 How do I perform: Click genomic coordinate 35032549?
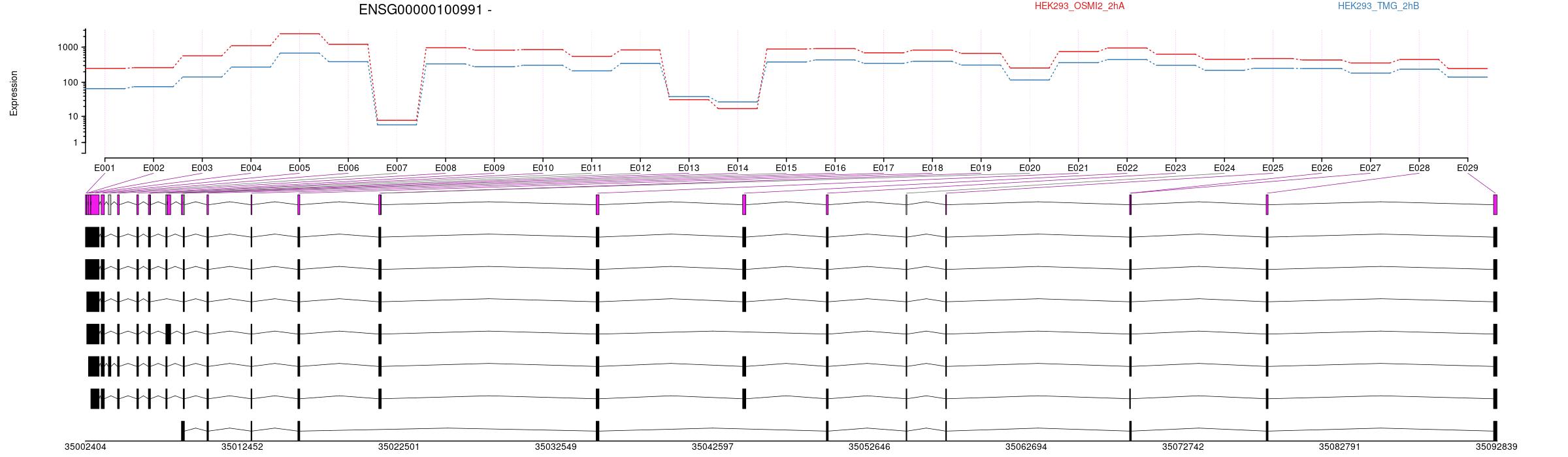(556, 447)
